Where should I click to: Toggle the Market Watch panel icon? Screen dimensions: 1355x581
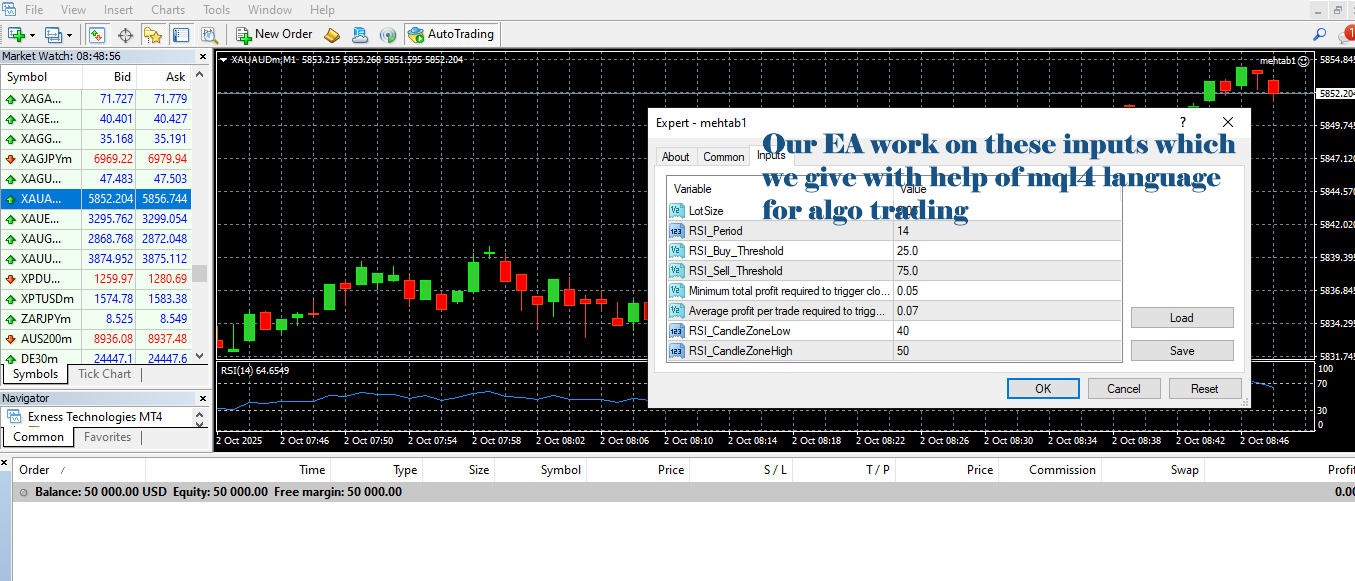(x=97, y=34)
